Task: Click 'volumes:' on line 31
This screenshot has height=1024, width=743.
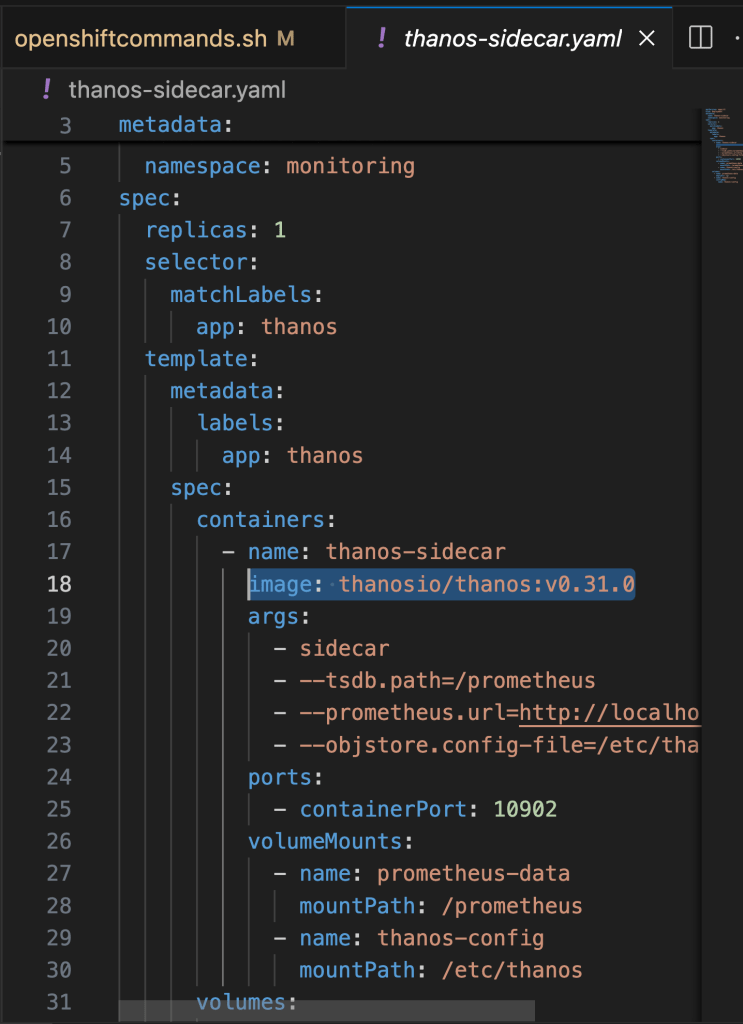Action: click(x=246, y=1002)
